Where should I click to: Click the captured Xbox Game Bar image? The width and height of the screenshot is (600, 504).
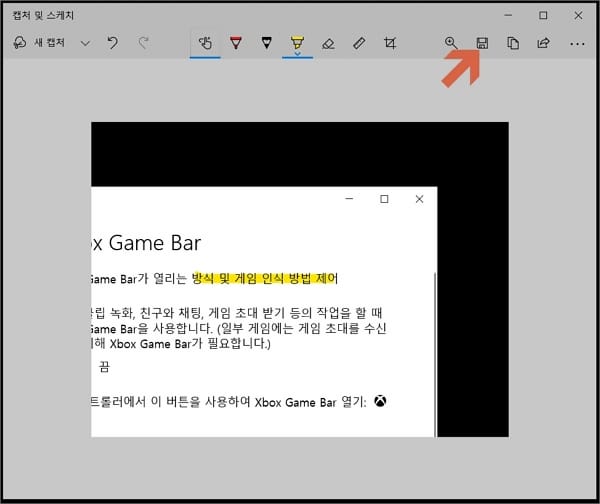(x=300, y=279)
